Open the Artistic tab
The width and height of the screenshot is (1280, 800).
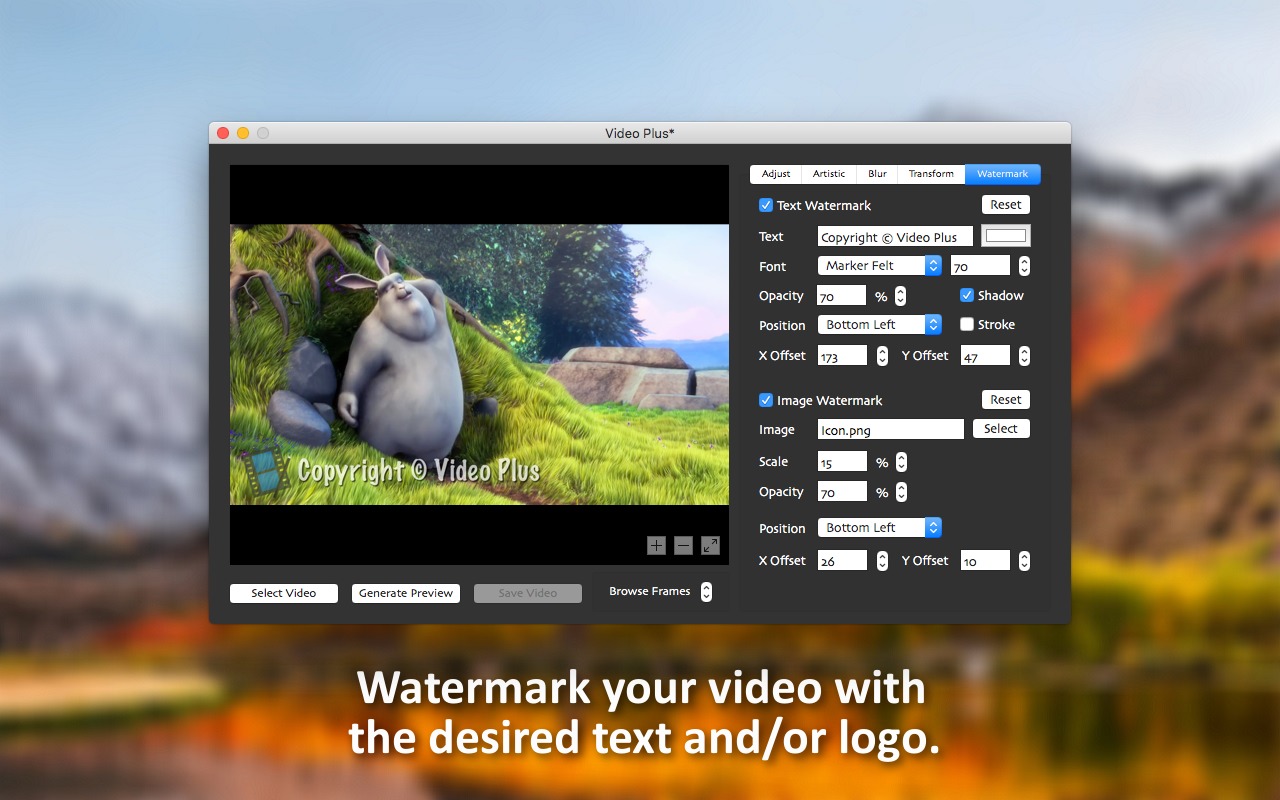[829, 173]
